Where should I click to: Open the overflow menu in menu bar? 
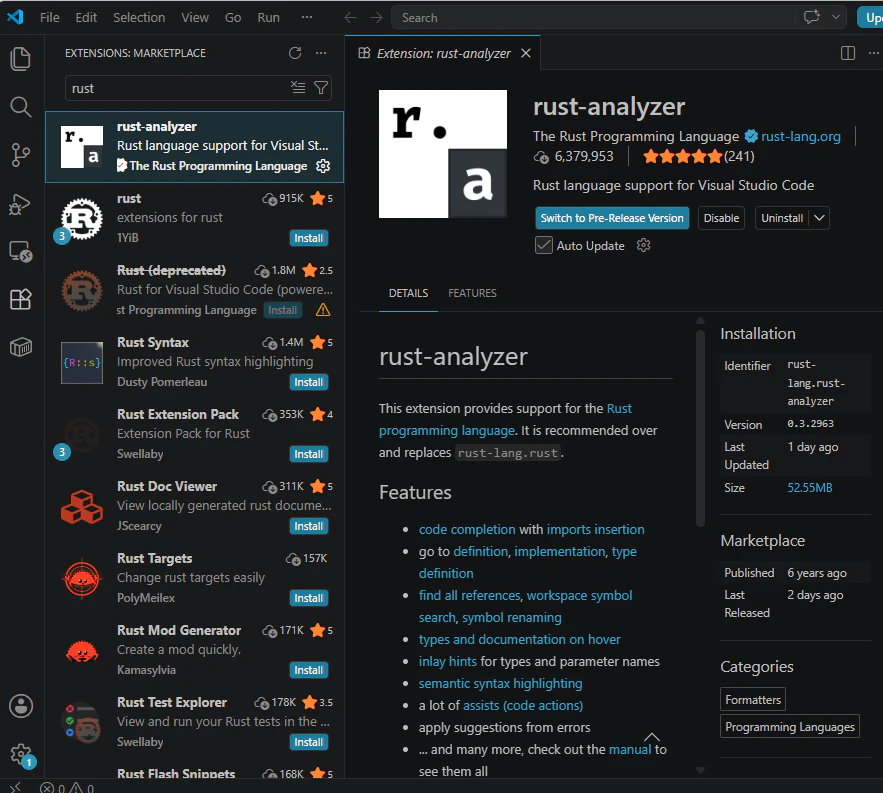pos(307,17)
